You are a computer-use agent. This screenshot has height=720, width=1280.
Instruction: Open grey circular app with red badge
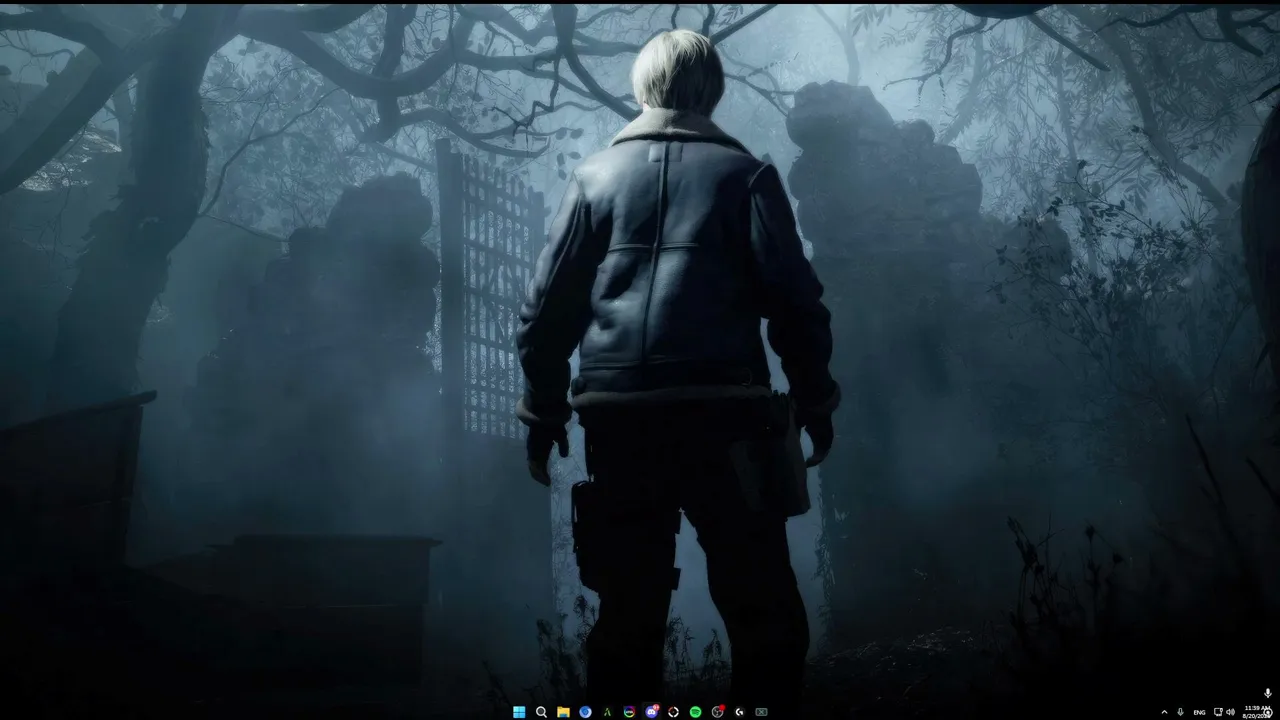717,712
